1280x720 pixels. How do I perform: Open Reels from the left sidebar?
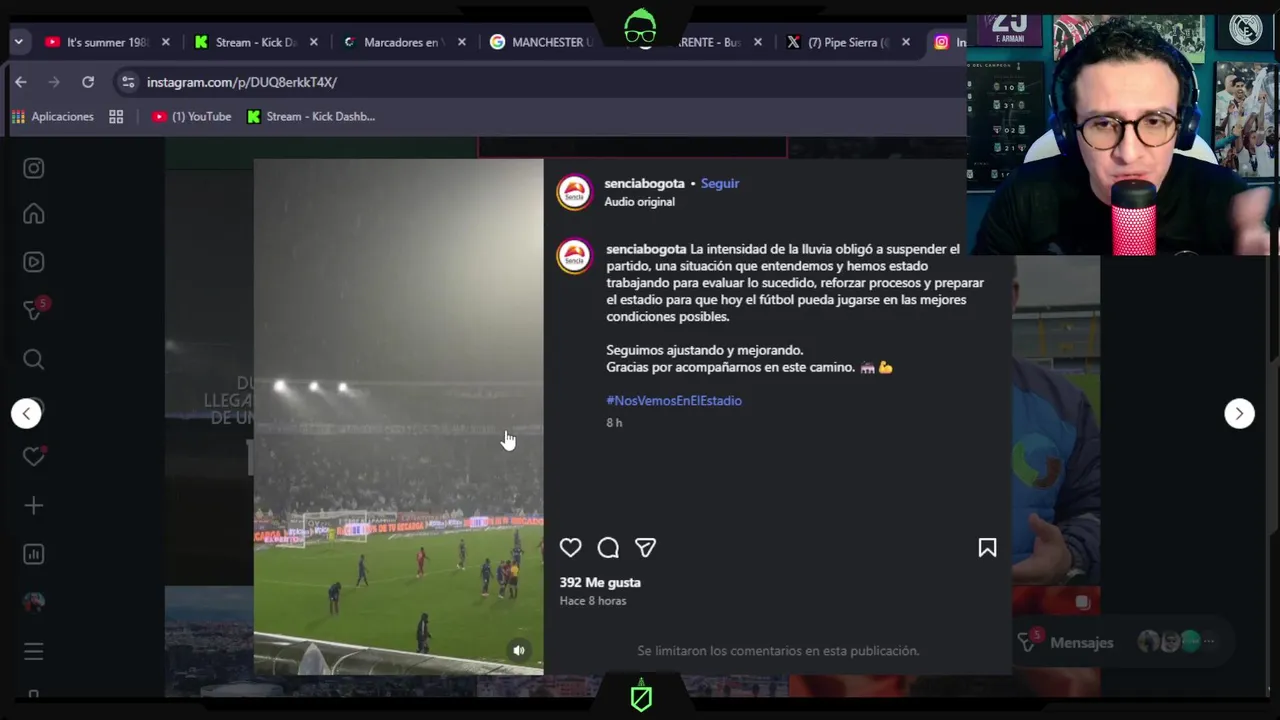(x=34, y=262)
